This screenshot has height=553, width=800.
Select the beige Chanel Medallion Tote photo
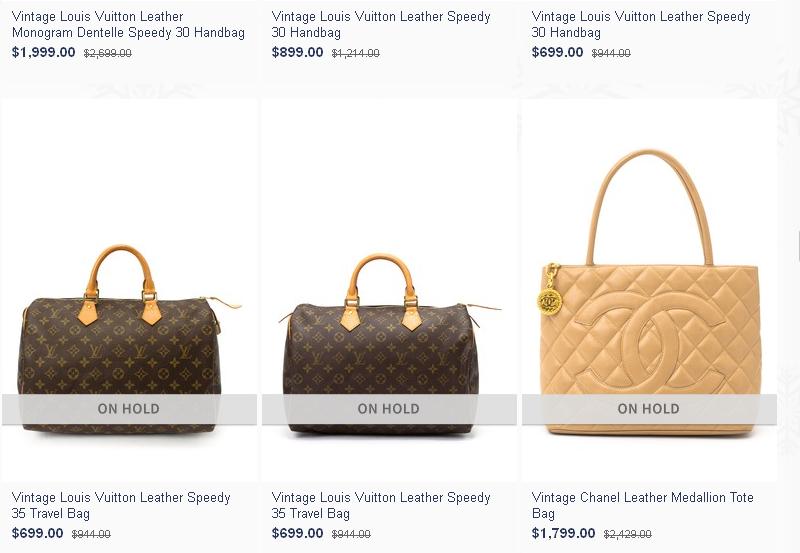click(x=649, y=291)
